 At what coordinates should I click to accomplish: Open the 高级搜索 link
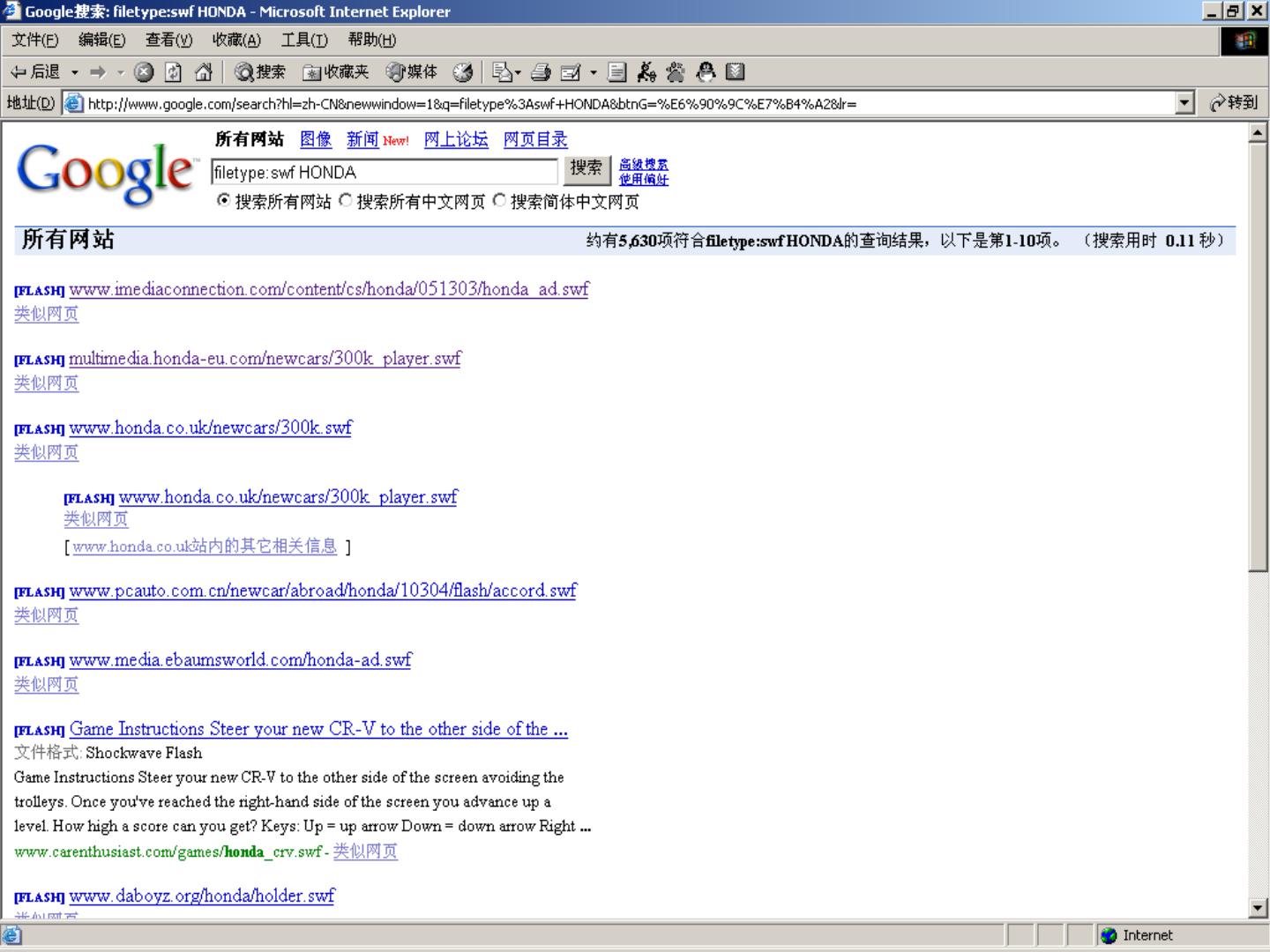click(644, 165)
